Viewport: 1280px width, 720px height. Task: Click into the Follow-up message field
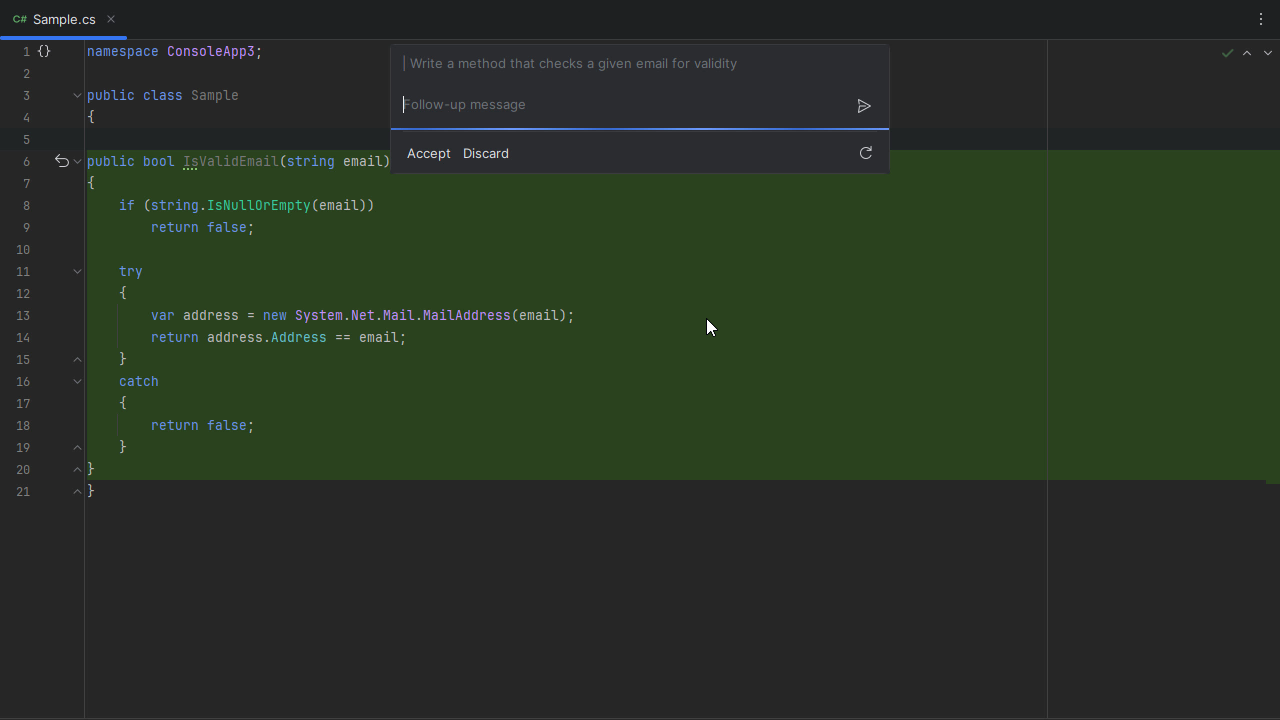(620, 105)
